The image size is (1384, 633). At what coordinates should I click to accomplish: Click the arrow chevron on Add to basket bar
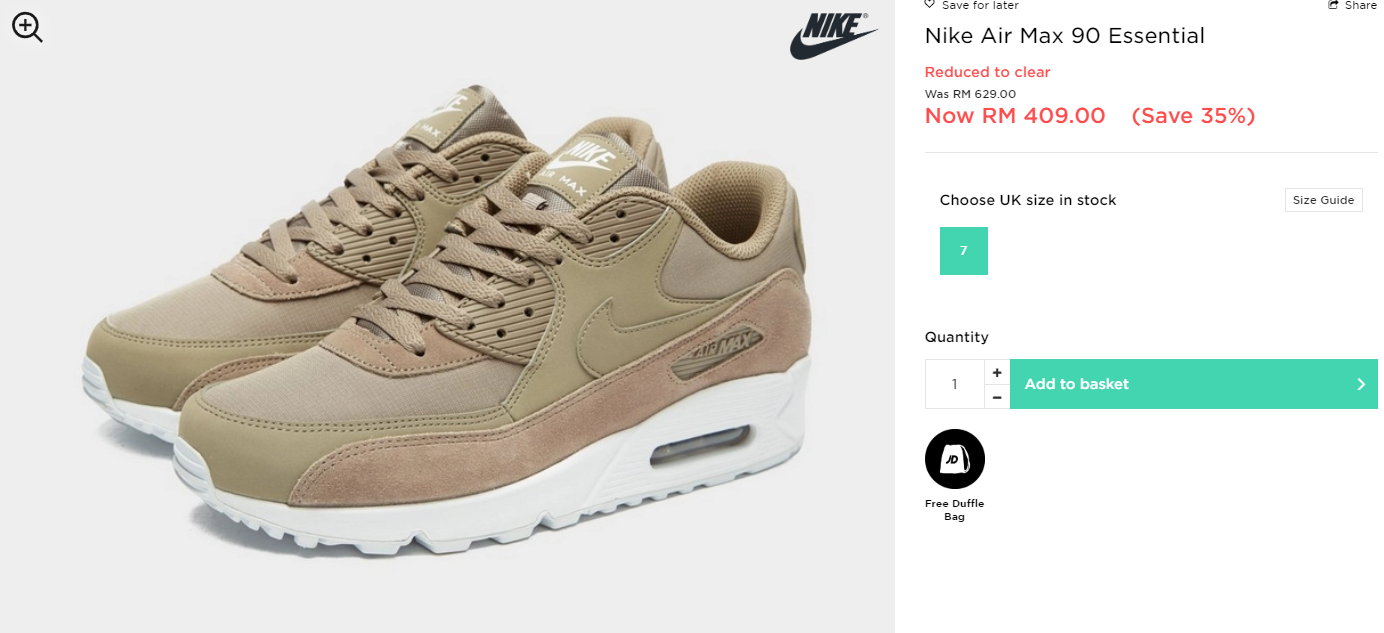pyautogui.click(x=1361, y=384)
